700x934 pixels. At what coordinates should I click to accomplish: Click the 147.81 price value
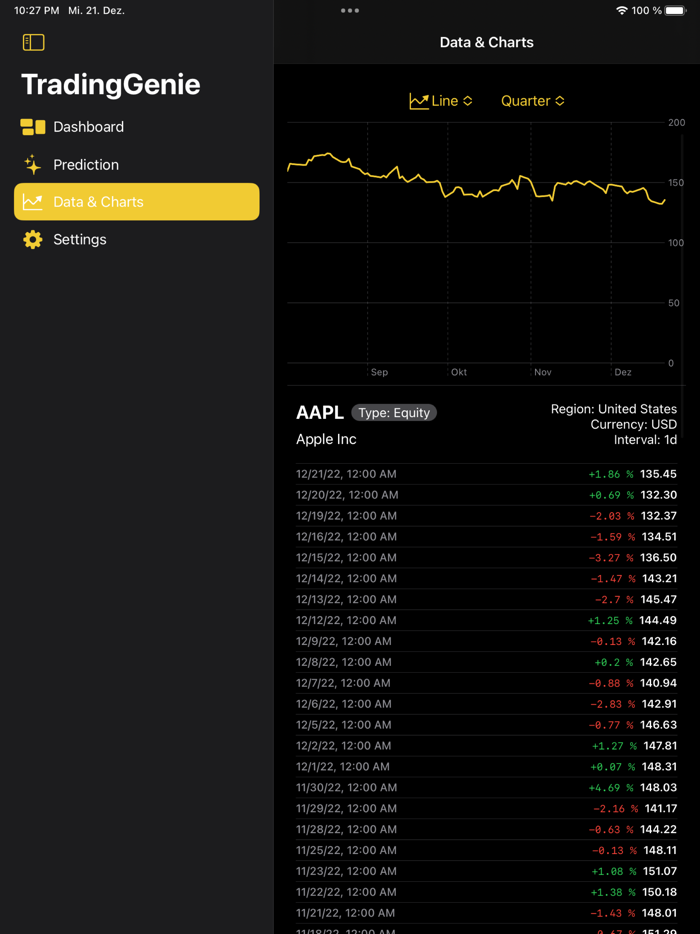click(x=660, y=745)
